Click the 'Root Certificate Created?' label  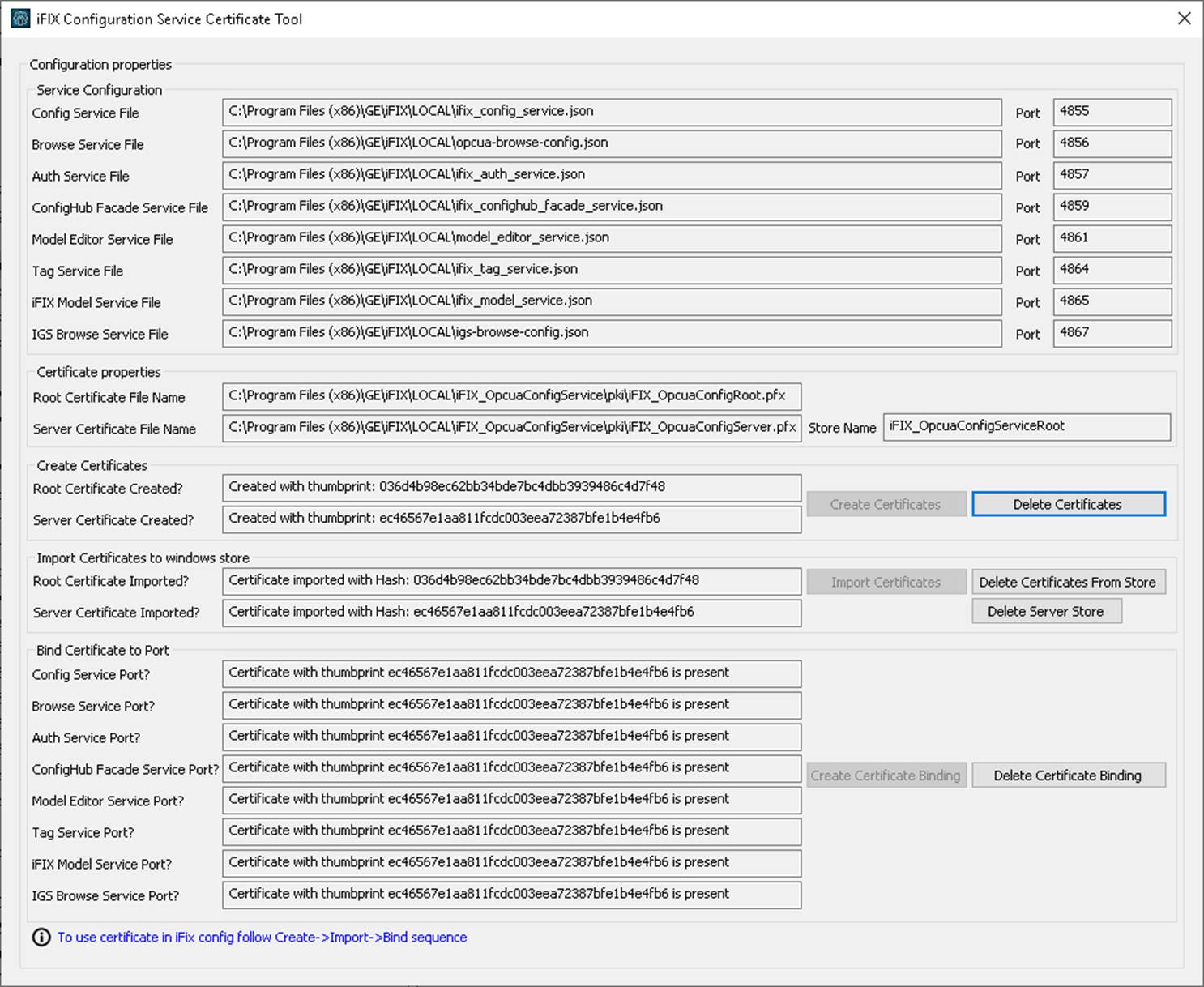108,489
